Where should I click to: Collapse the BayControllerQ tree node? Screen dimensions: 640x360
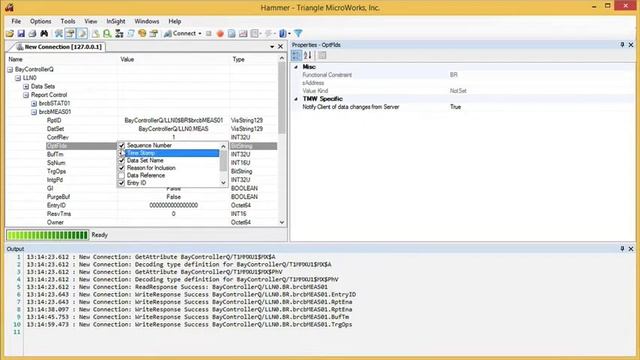tap(10, 69)
